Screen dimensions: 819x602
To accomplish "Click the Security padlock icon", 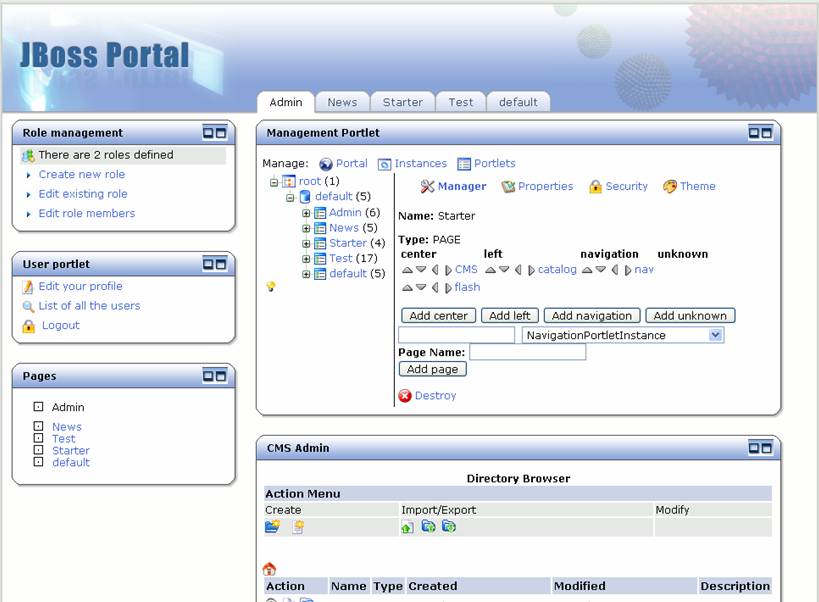I will 595,186.
